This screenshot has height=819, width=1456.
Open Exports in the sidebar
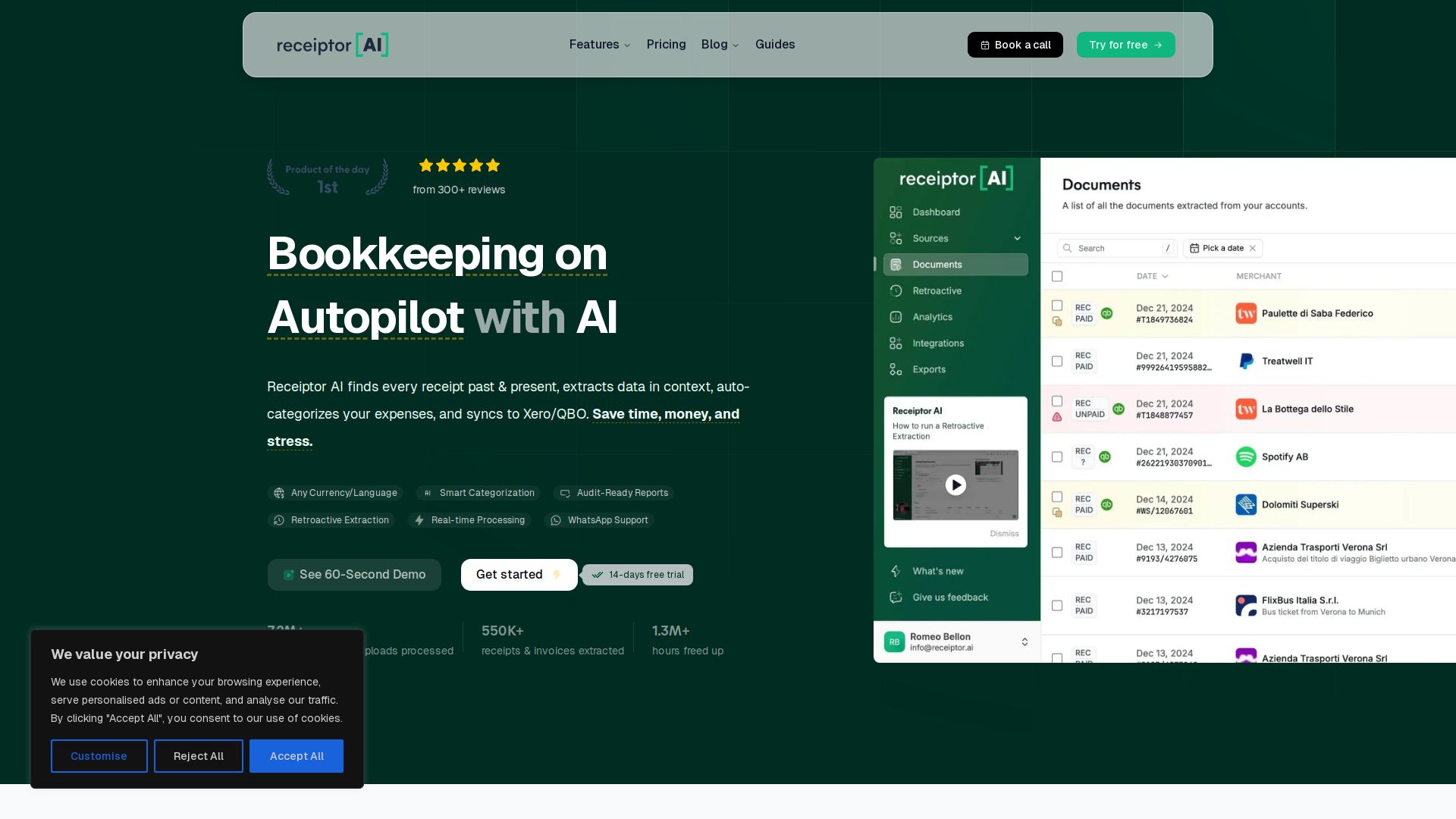[930, 369]
